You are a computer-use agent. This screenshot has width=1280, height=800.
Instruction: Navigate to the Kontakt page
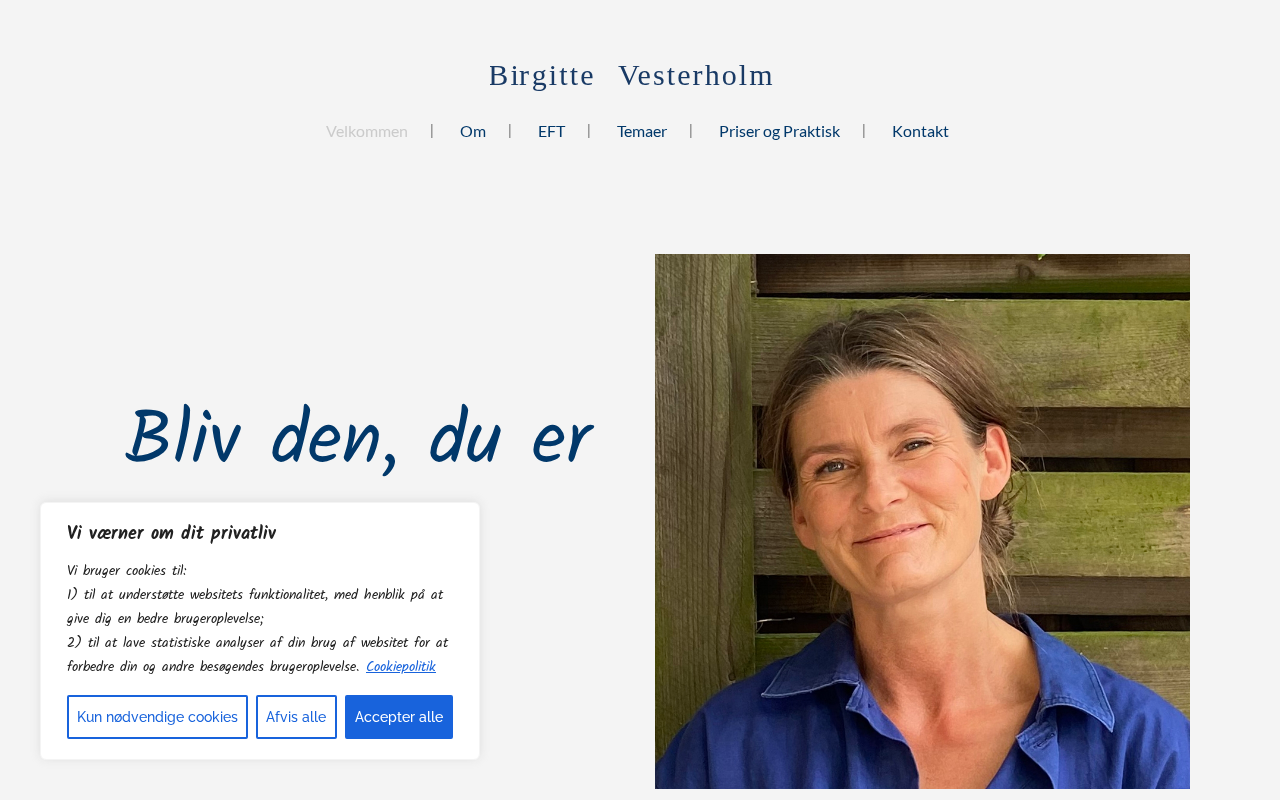[x=920, y=131]
